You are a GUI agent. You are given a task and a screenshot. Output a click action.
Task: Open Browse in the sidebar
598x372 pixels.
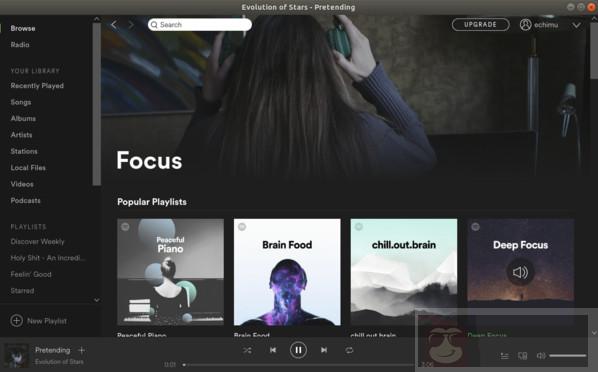point(23,28)
